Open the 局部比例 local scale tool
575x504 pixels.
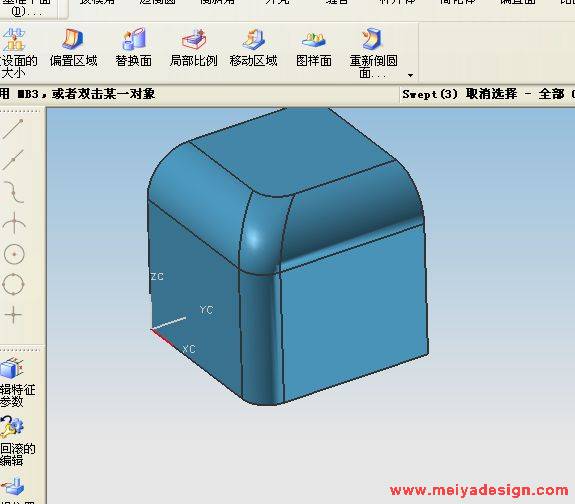click(194, 47)
